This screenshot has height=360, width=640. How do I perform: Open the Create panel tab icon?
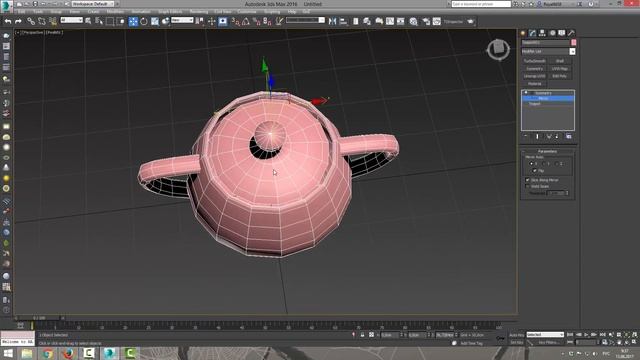(x=523, y=33)
